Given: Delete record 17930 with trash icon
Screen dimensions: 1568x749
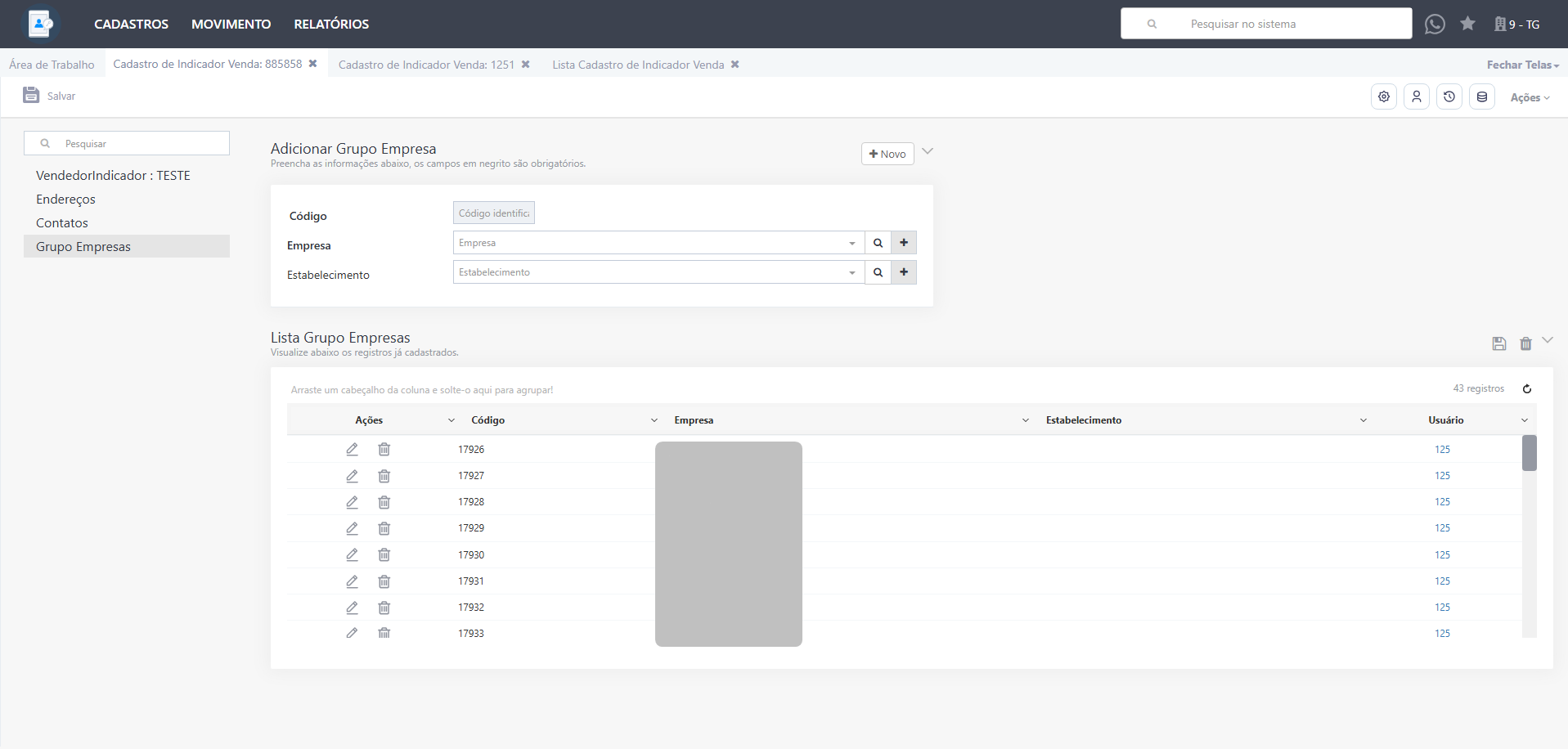Looking at the screenshot, I should 384,554.
